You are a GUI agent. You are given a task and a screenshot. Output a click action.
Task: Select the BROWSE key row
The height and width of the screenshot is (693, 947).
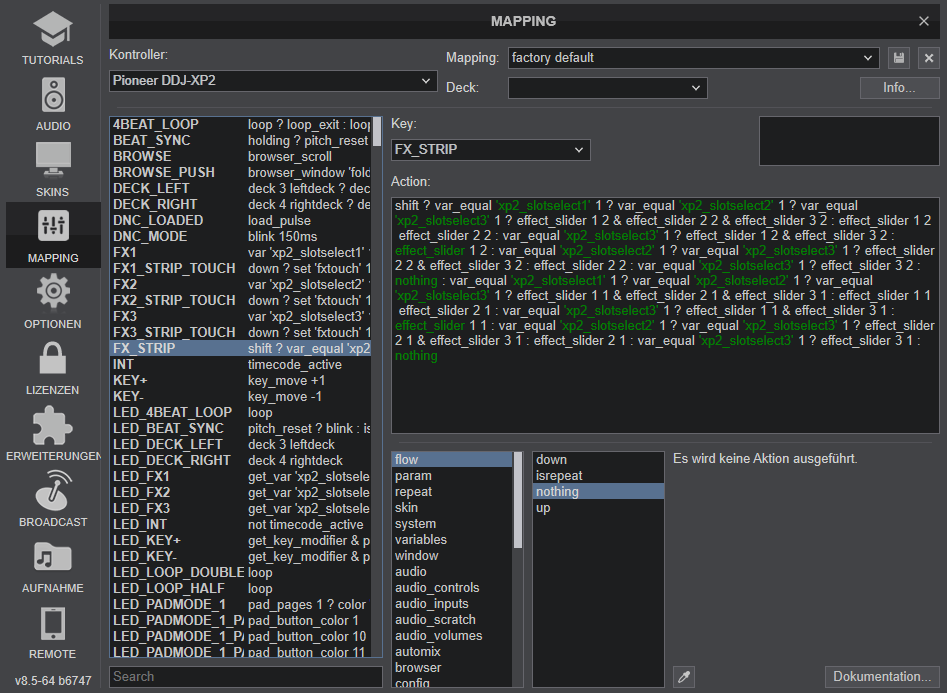pyautogui.click(x=241, y=156)
